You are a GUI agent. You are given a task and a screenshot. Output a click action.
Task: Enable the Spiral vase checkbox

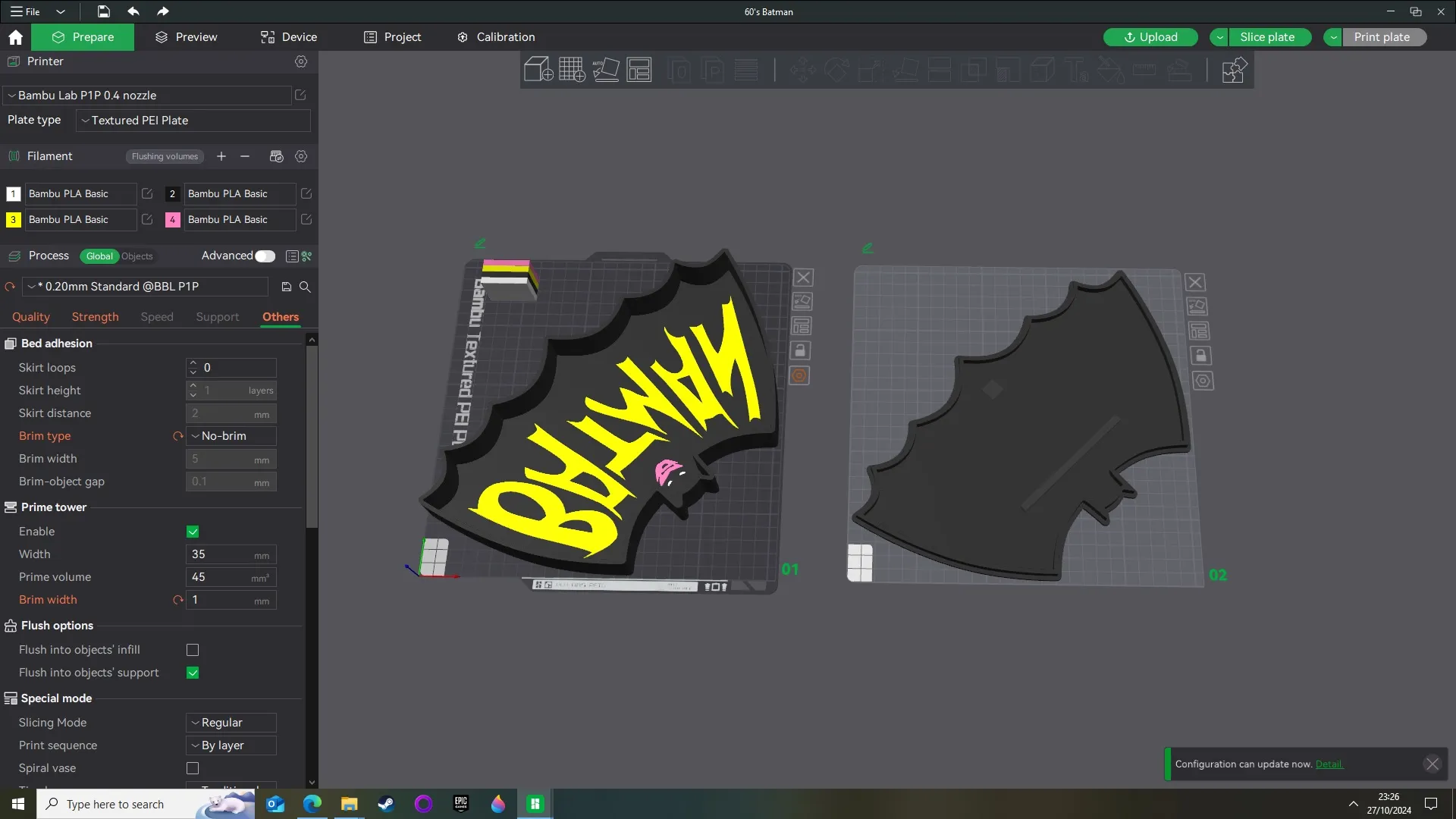[x=193, y=768]
